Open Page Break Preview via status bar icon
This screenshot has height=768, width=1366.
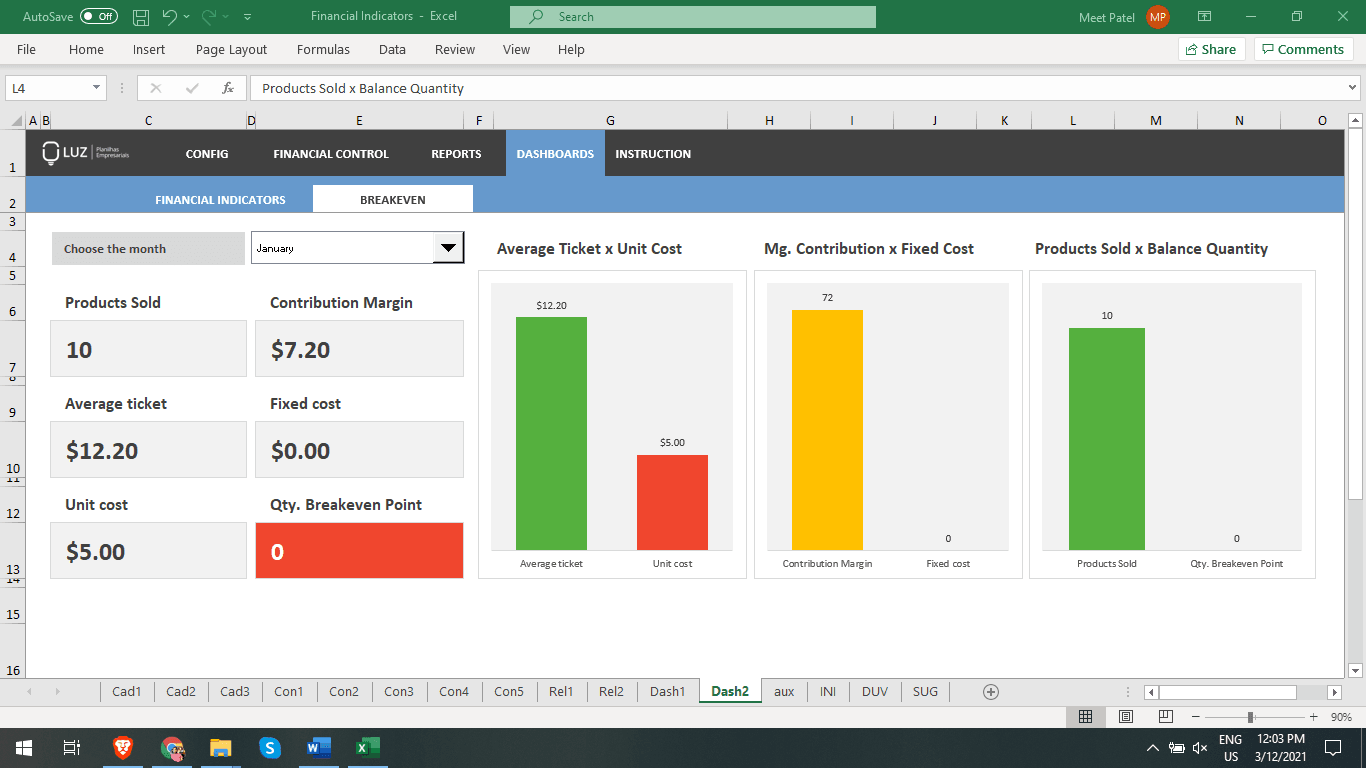(x=1165, y=716)
